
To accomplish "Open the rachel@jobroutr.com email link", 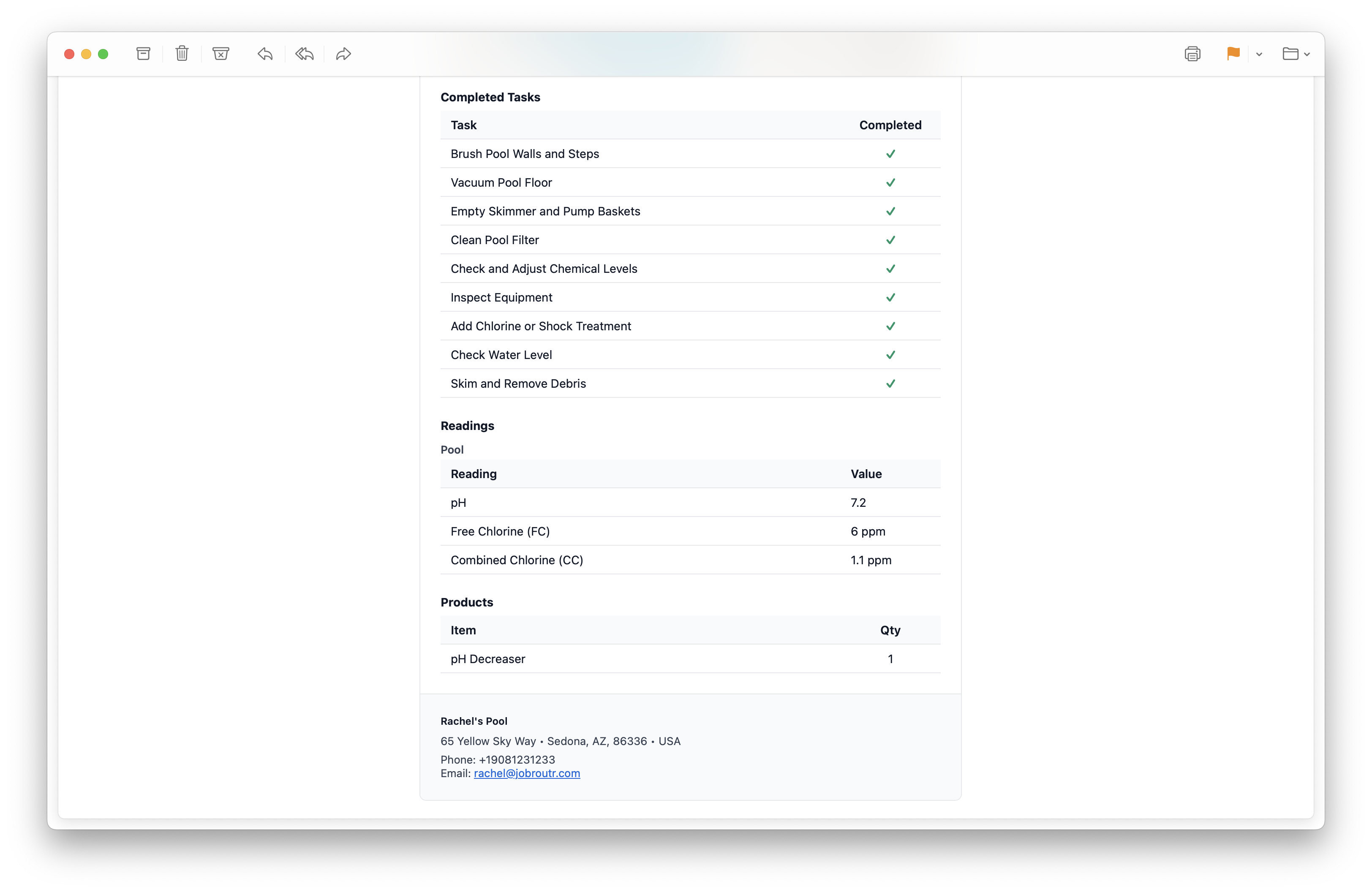I will click(x=526, y=773).
